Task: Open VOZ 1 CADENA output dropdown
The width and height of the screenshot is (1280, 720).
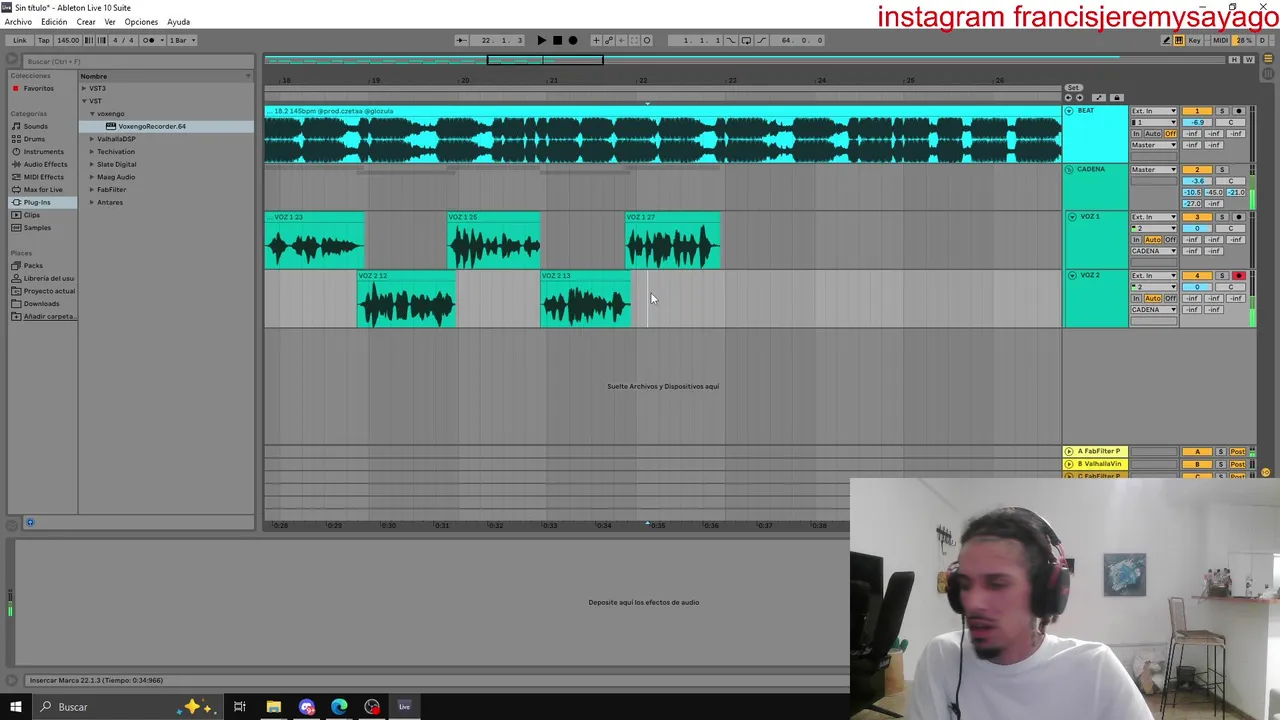Action: coord(1154,251)
